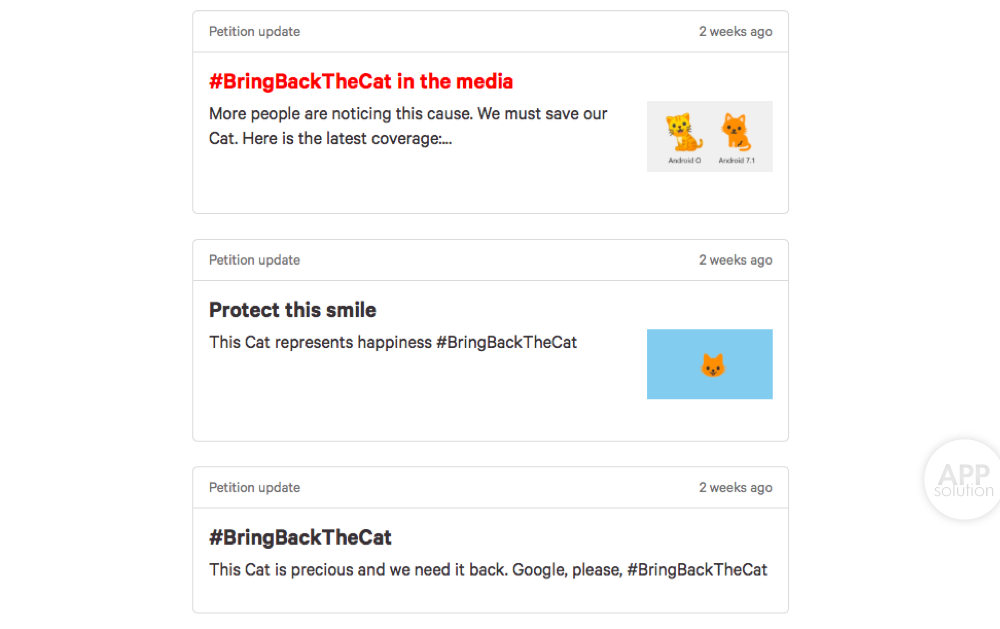
Task: Click the #BringBackTheCat hashtag after "represents happiness"
Action: 506,342
